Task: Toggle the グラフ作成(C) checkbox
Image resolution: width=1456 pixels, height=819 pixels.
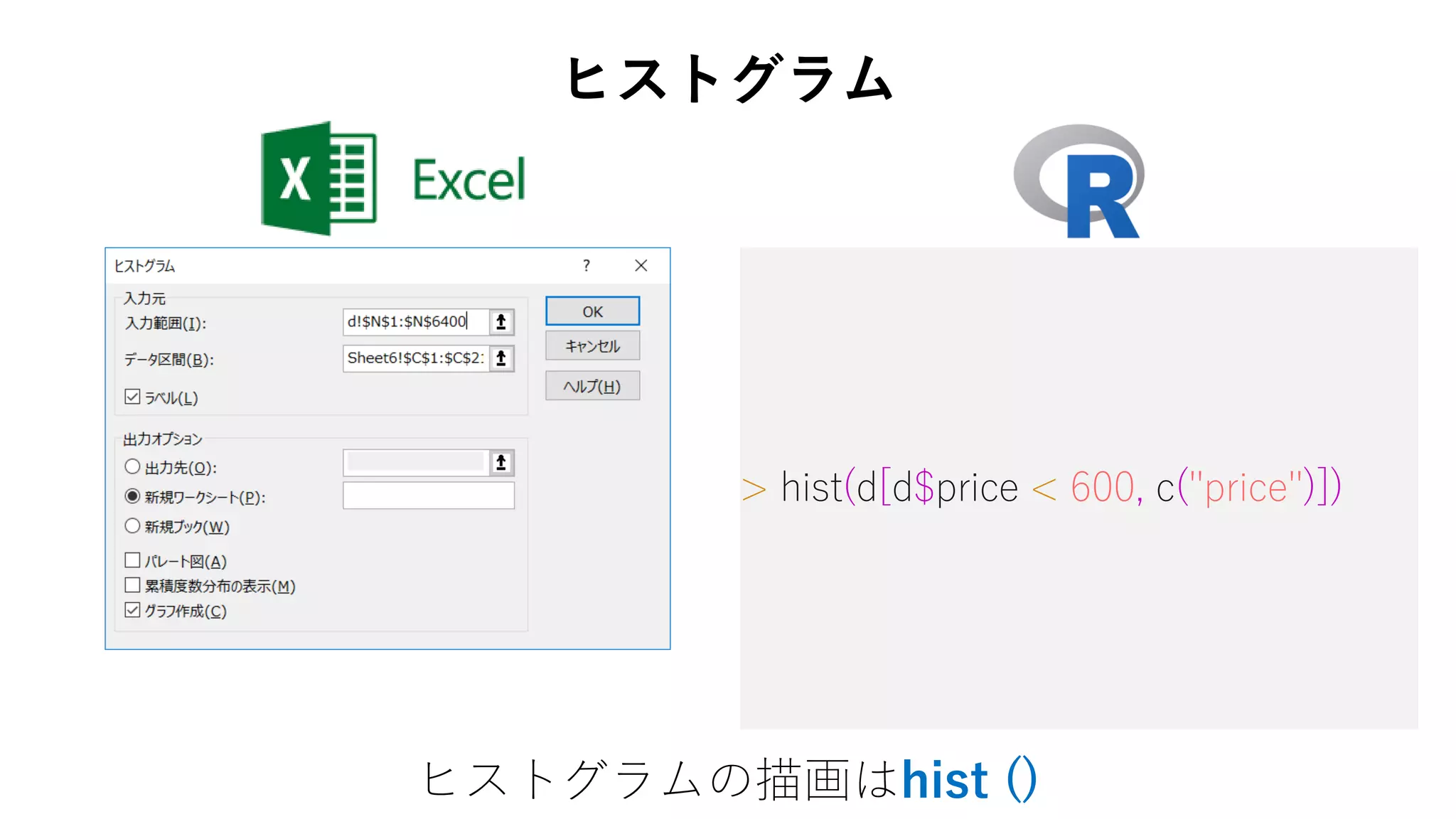Action: click(132, 610)
